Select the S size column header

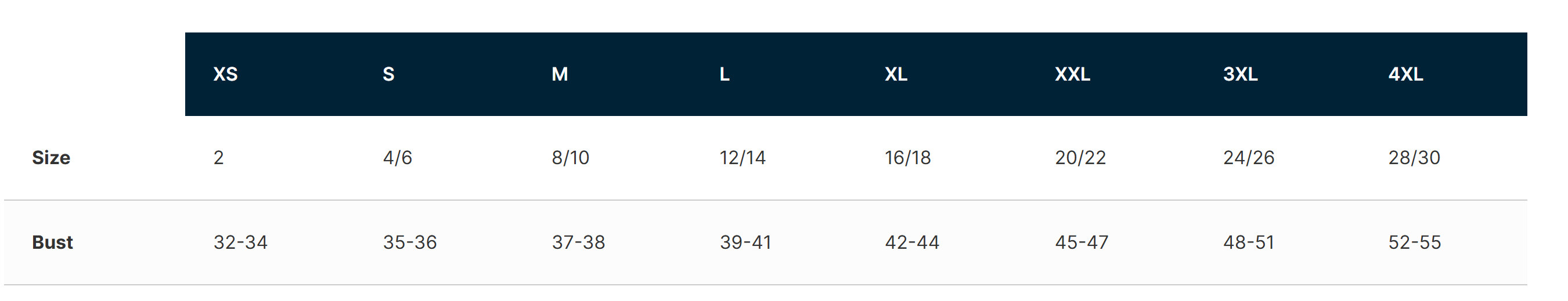[388, 74]
